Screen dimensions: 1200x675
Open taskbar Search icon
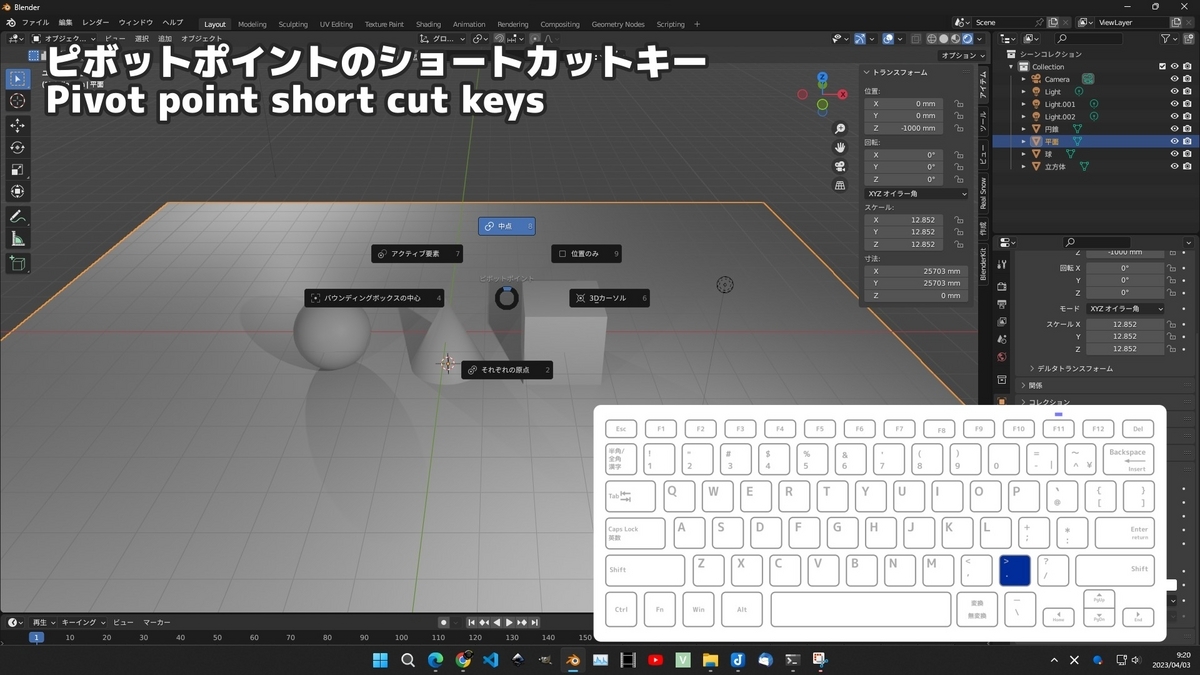[x=408, y=660]
